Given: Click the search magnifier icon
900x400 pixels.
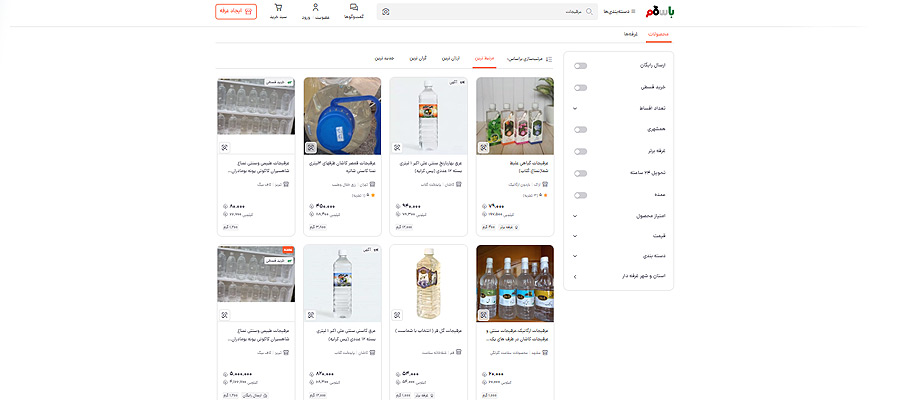Looking at the screenshot, I should (588, 12).
